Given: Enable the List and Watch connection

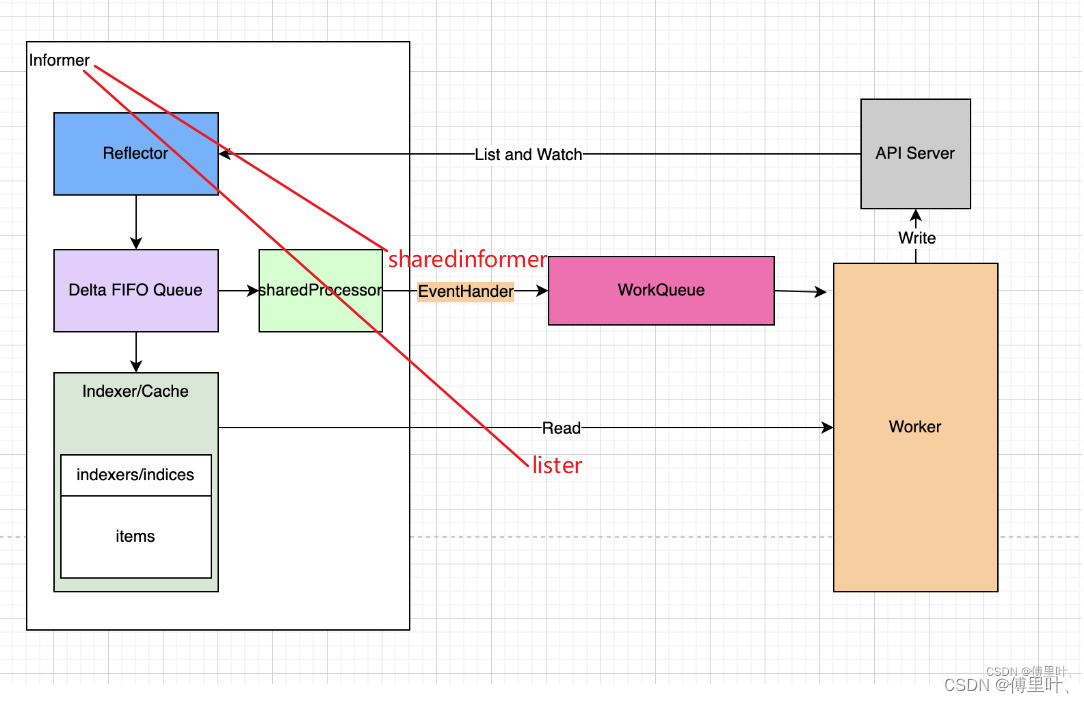Looking at the screenshot, I should [528, 154].
